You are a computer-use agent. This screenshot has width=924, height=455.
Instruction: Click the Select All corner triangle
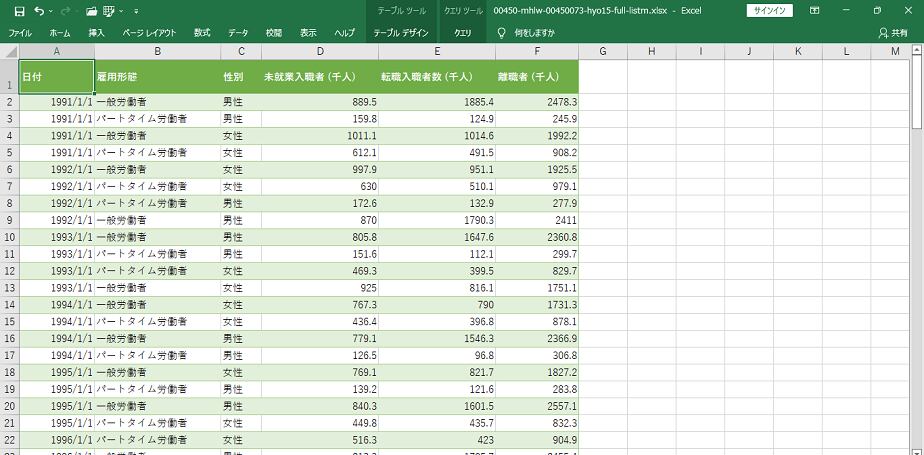11,51
